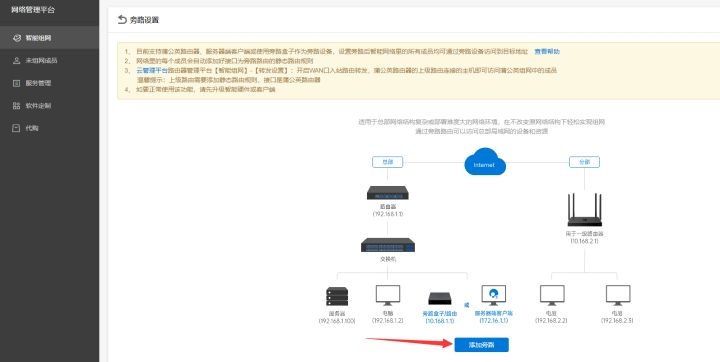This screenshot has height=362, width=720.
Task: Select the 总部 box in the diagram
Action: click(388, 162)
